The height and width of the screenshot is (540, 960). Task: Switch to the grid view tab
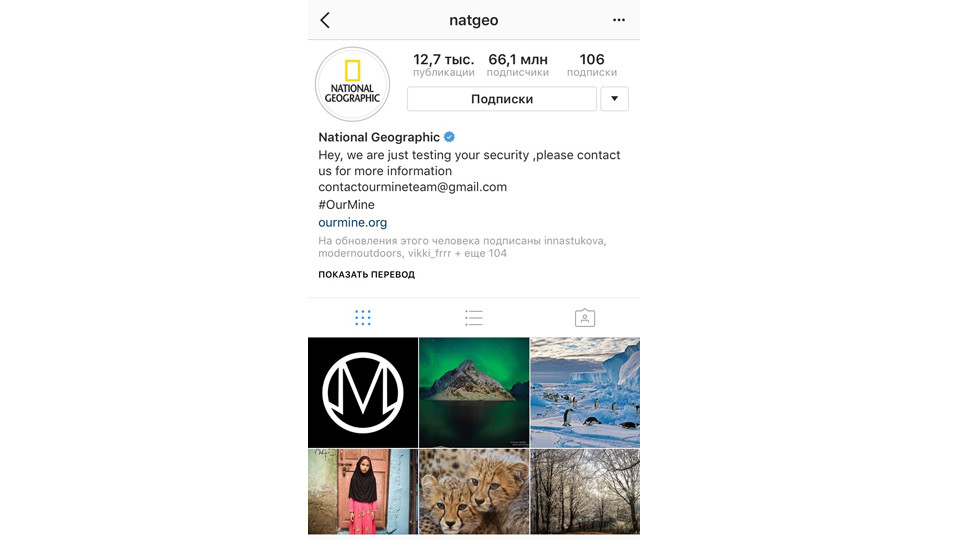click(x=363, y=318)
